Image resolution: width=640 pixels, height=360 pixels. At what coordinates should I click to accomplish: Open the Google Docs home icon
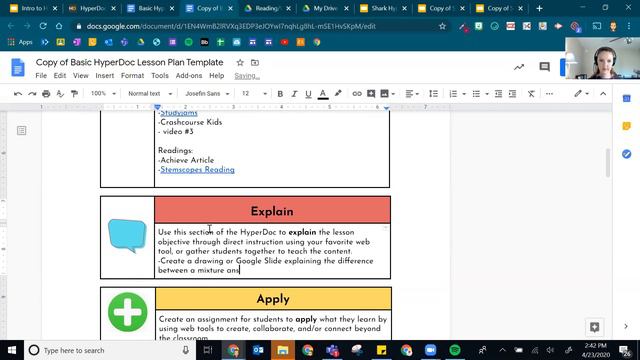[x=18, y=67]
